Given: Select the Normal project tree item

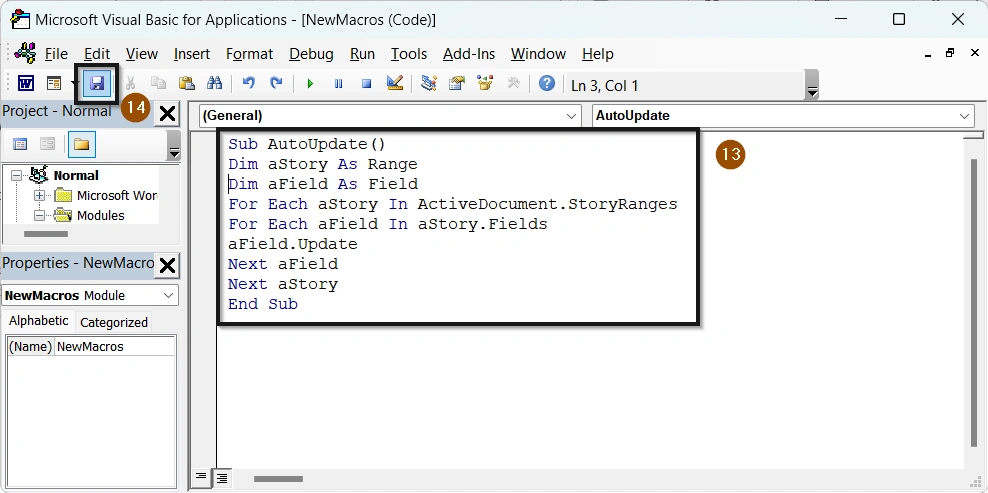Looking at the screenshot, I should point(76,176).
